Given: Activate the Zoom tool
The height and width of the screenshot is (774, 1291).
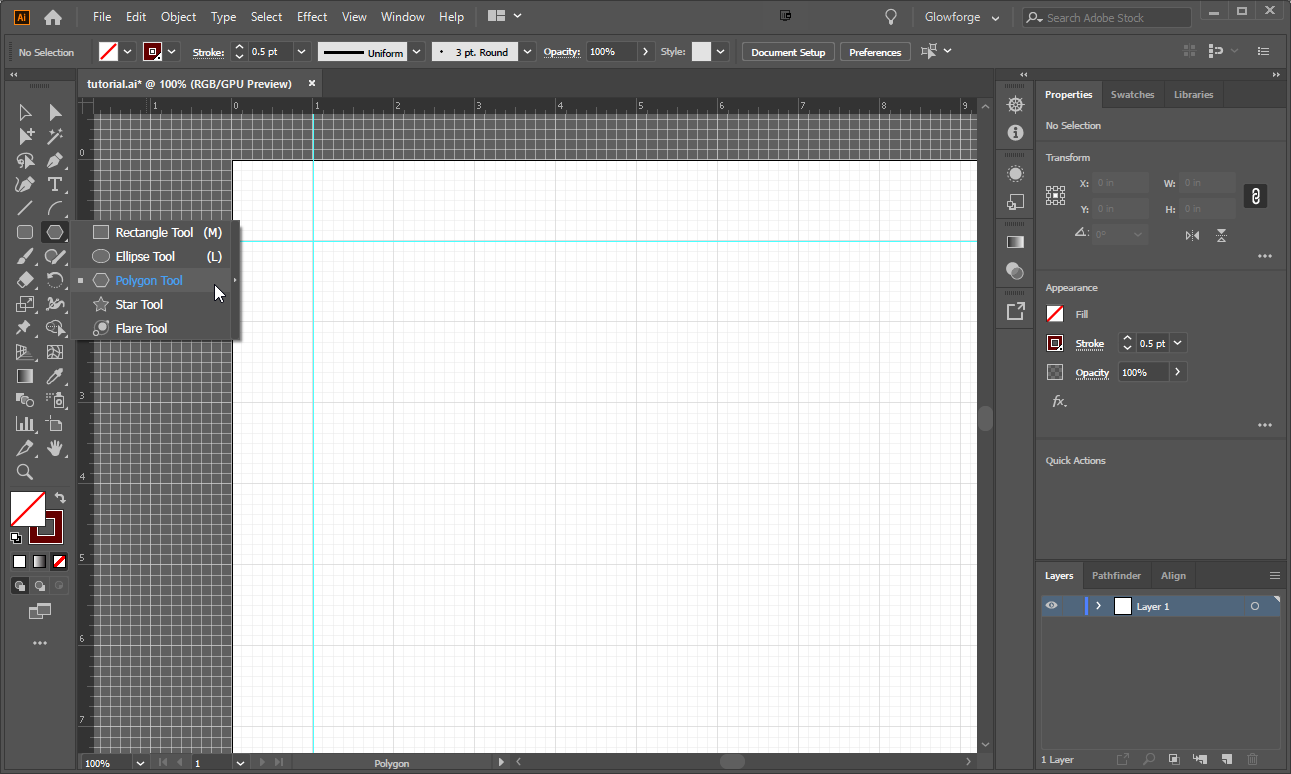Looking at the screenshot, I should coord(25,472).
